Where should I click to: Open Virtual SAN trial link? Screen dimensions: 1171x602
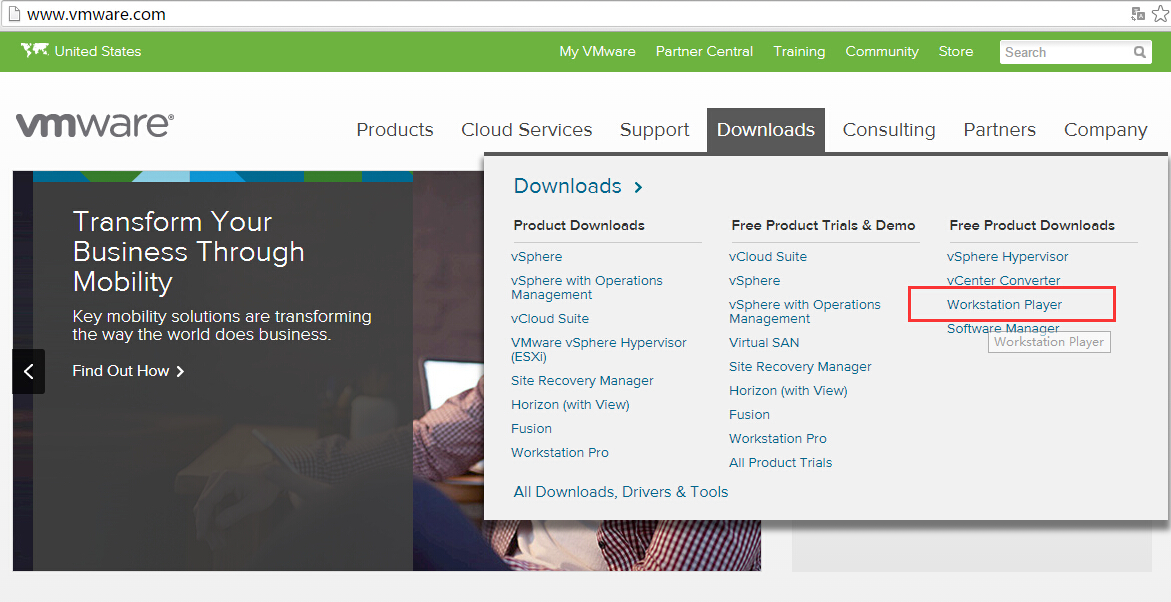(764, 343)
